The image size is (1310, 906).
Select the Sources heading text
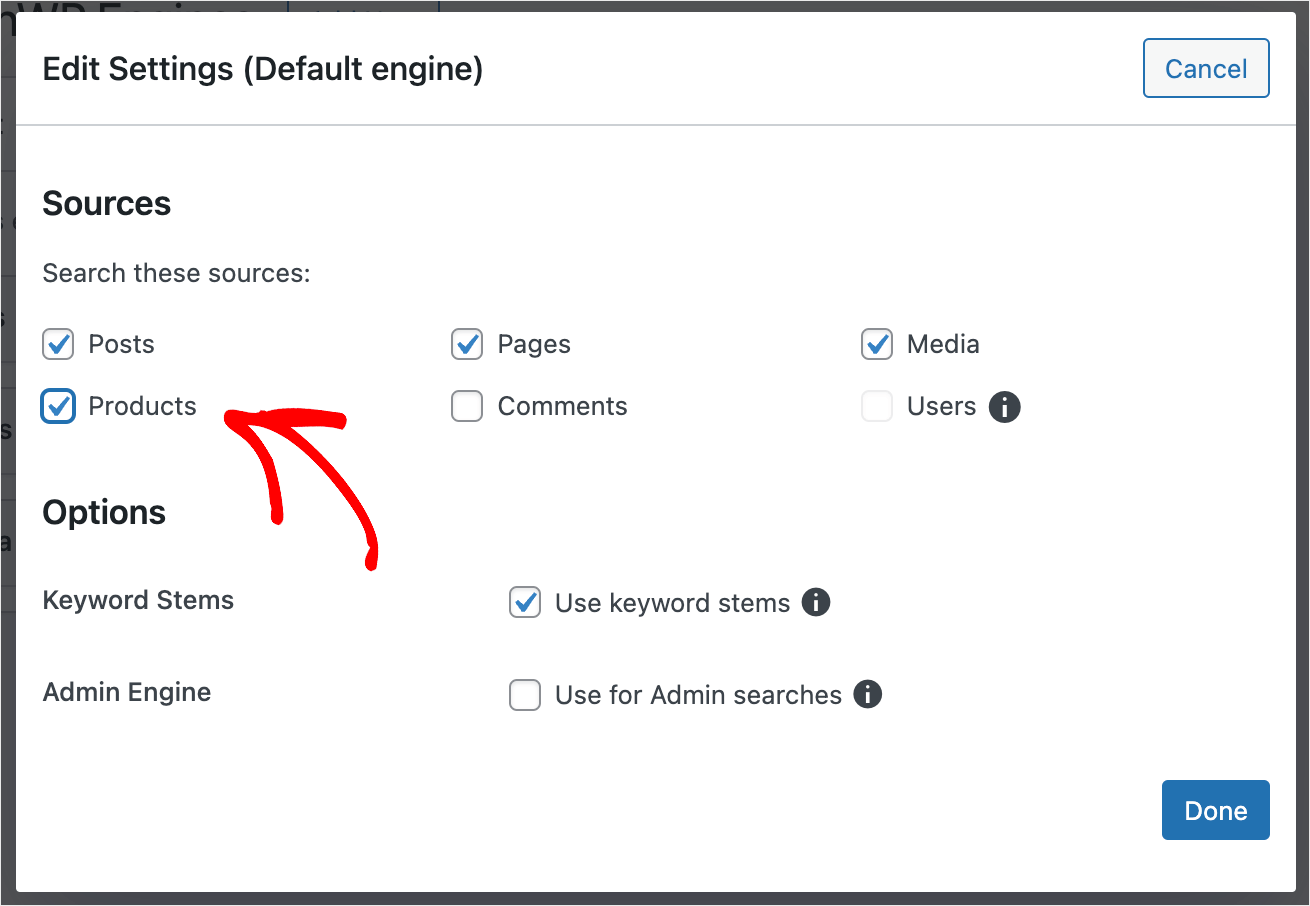(x=107, y=204)
